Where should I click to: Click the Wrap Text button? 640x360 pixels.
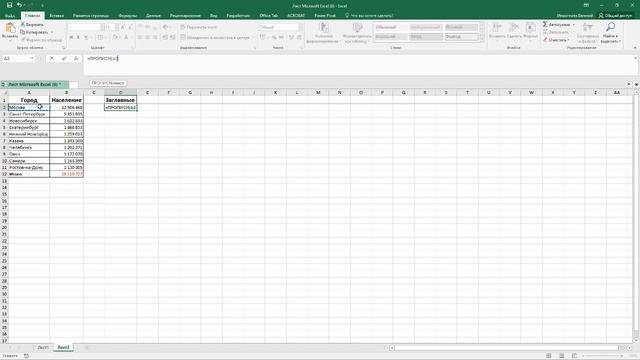[x=199, y=27]
